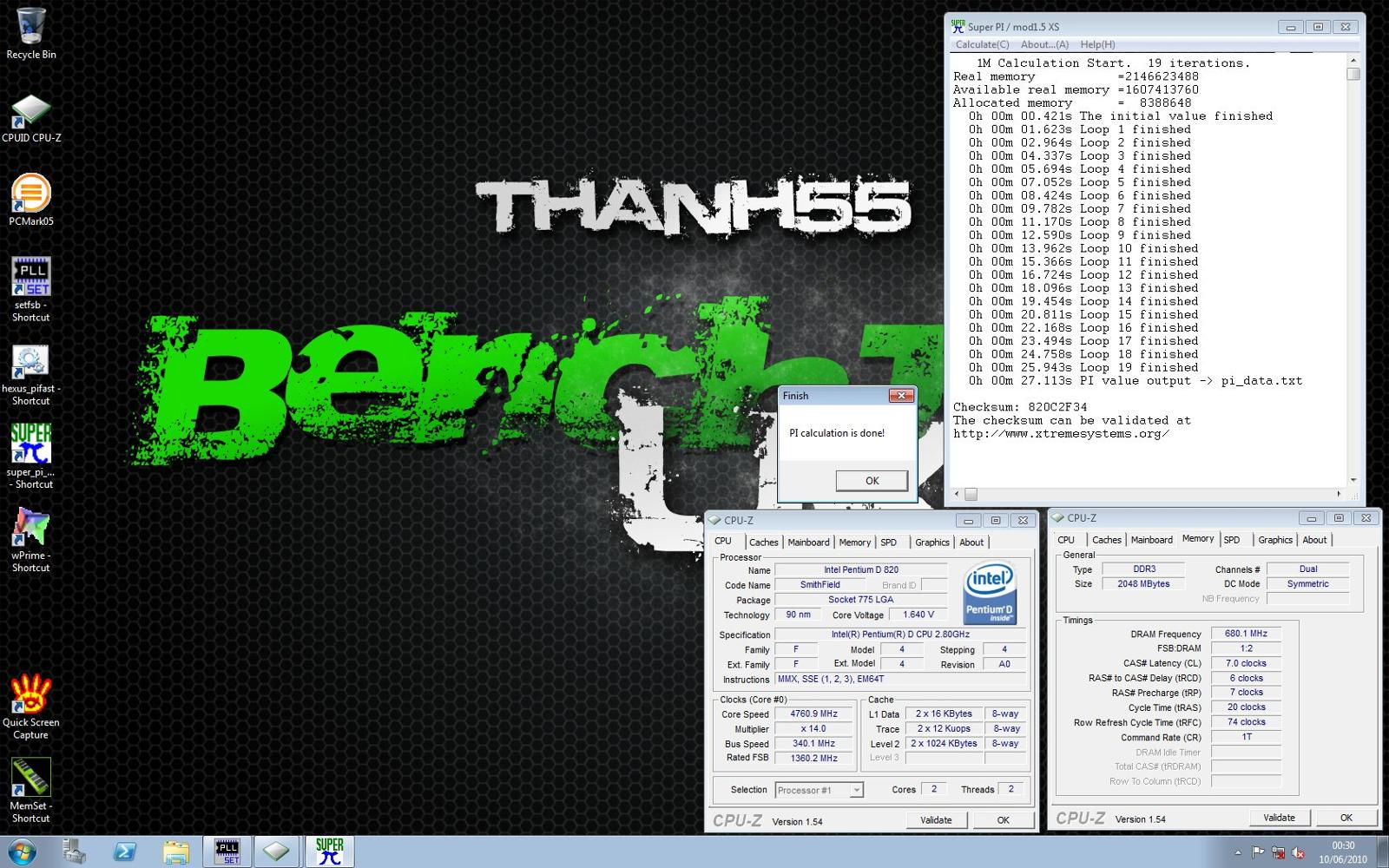Switch to Memory tab in left CPU-Z
The image size is (1389, 868).
pyautogui.click(x=854, y=542)
